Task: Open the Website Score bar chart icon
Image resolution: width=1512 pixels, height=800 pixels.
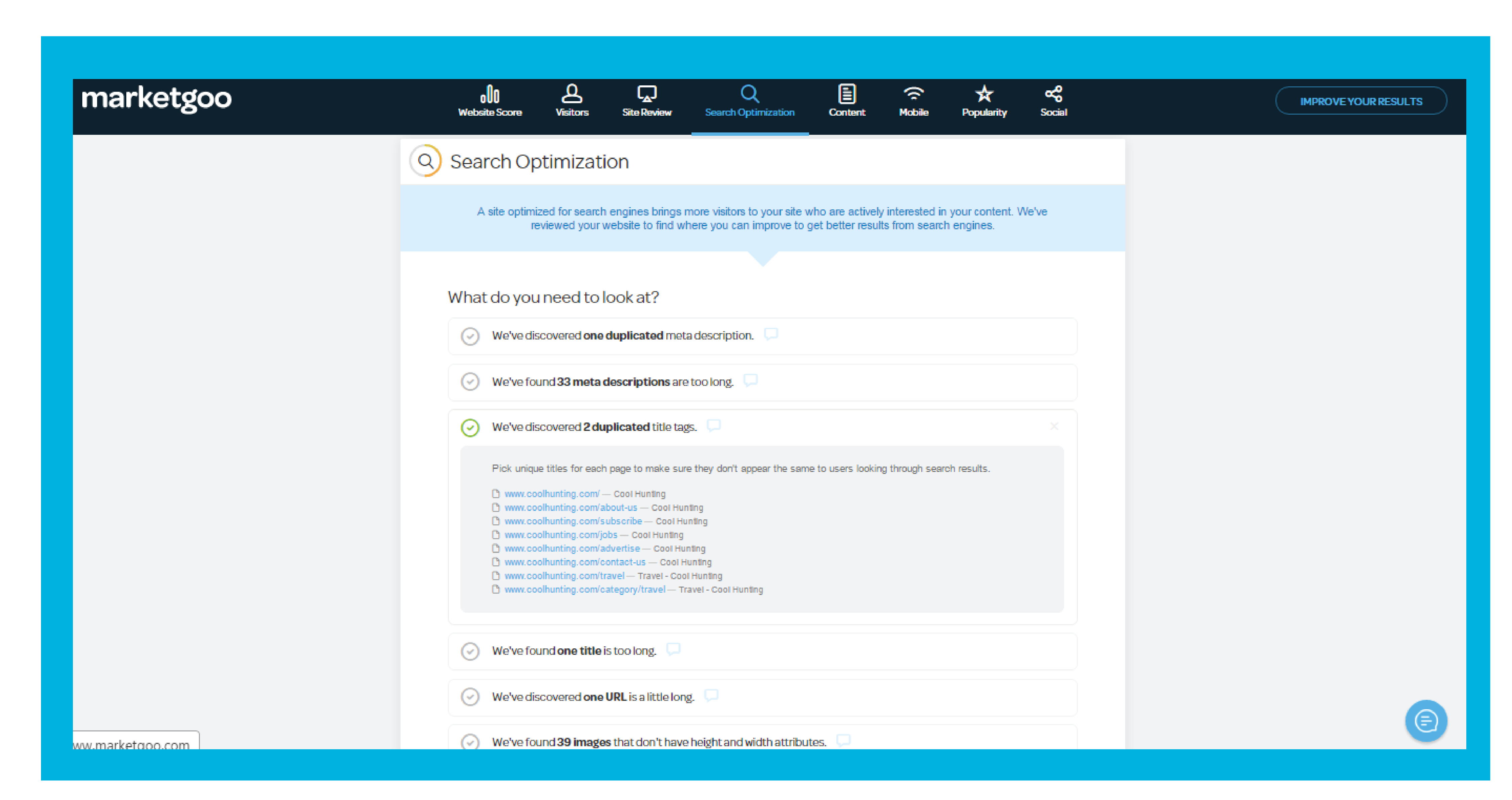Action: pos(490,94)
